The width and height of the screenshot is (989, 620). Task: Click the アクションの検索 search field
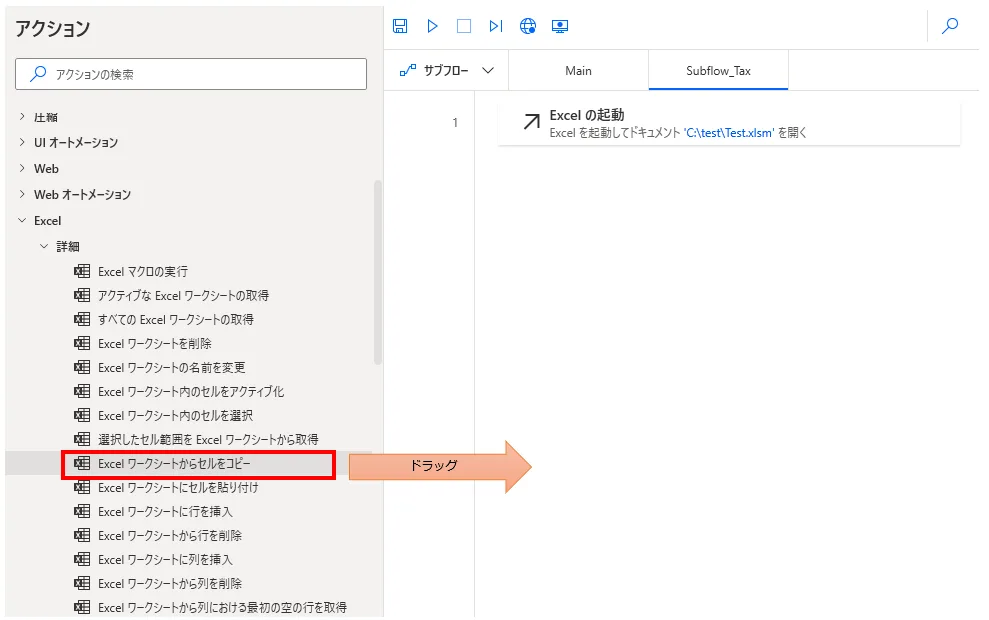coord(191,74)
